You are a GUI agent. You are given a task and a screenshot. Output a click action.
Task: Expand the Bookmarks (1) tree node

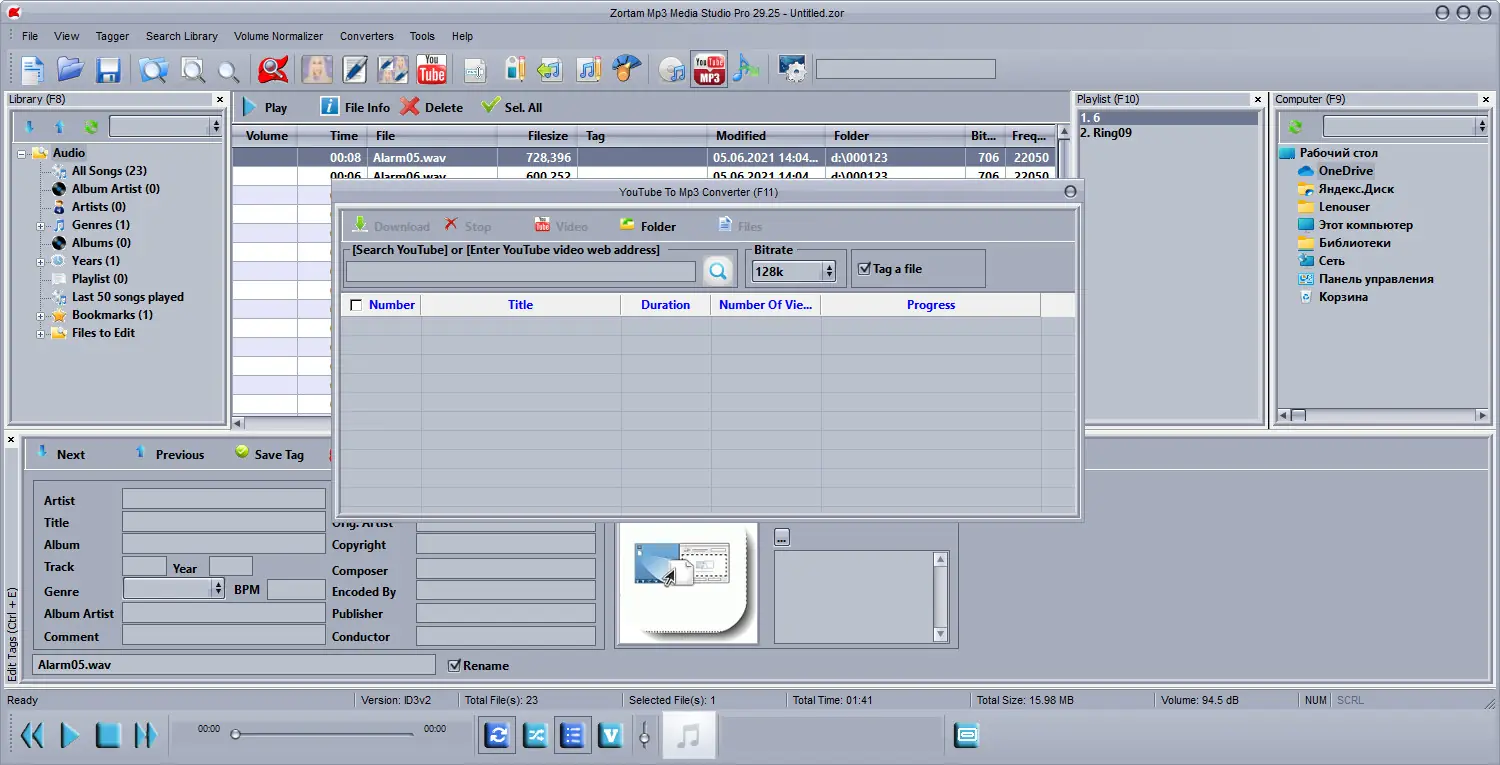pos(41,315)
